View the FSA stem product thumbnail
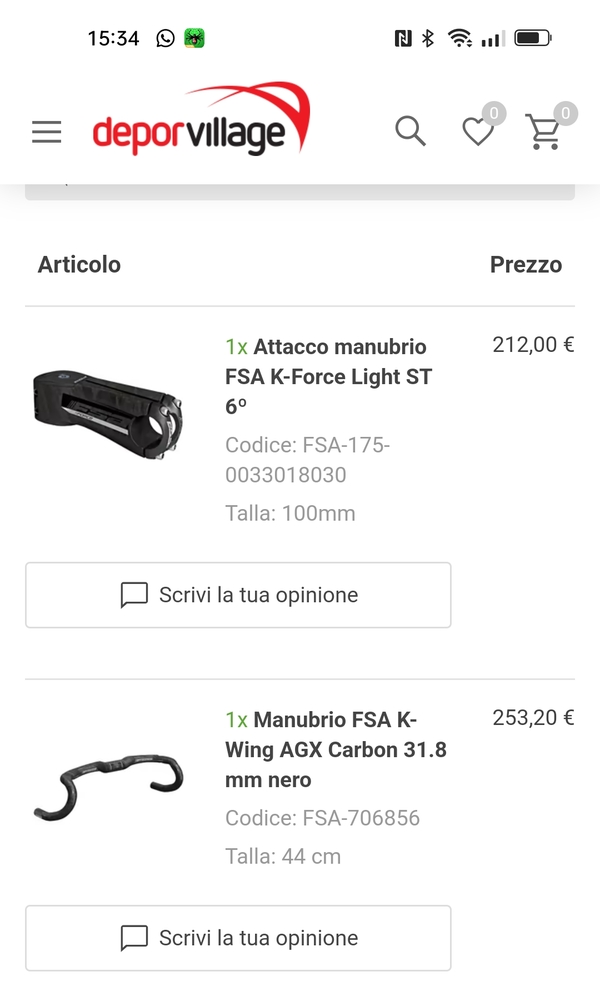Image resolution: width=600 pixels, height=987 pixels. (108, 414)
